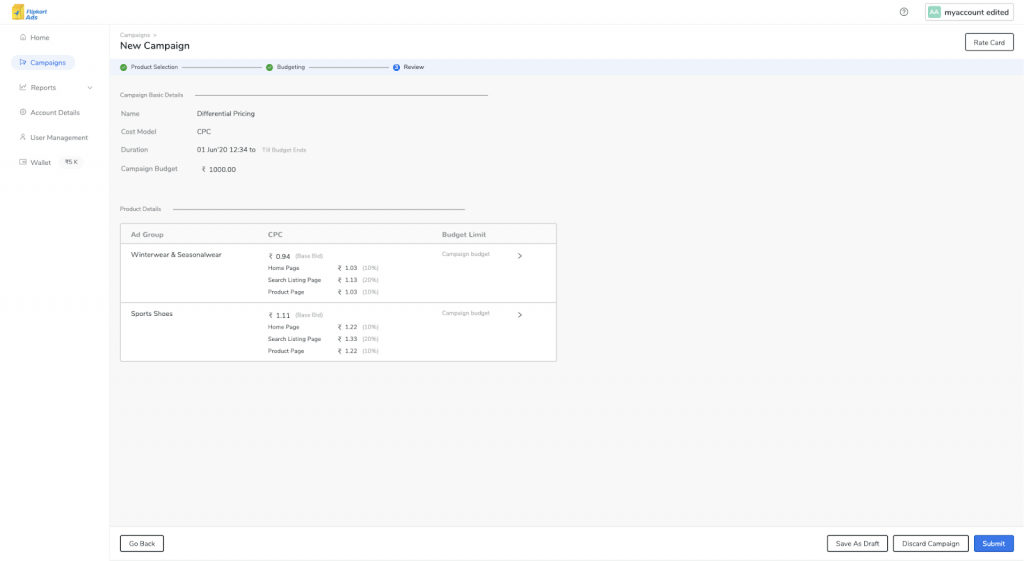Image resolution: width=1024 pixels, height=561 pixels.
Task: Expand the Winterwear & Seasonalwear row arrow
Action: tap(520, 256)
